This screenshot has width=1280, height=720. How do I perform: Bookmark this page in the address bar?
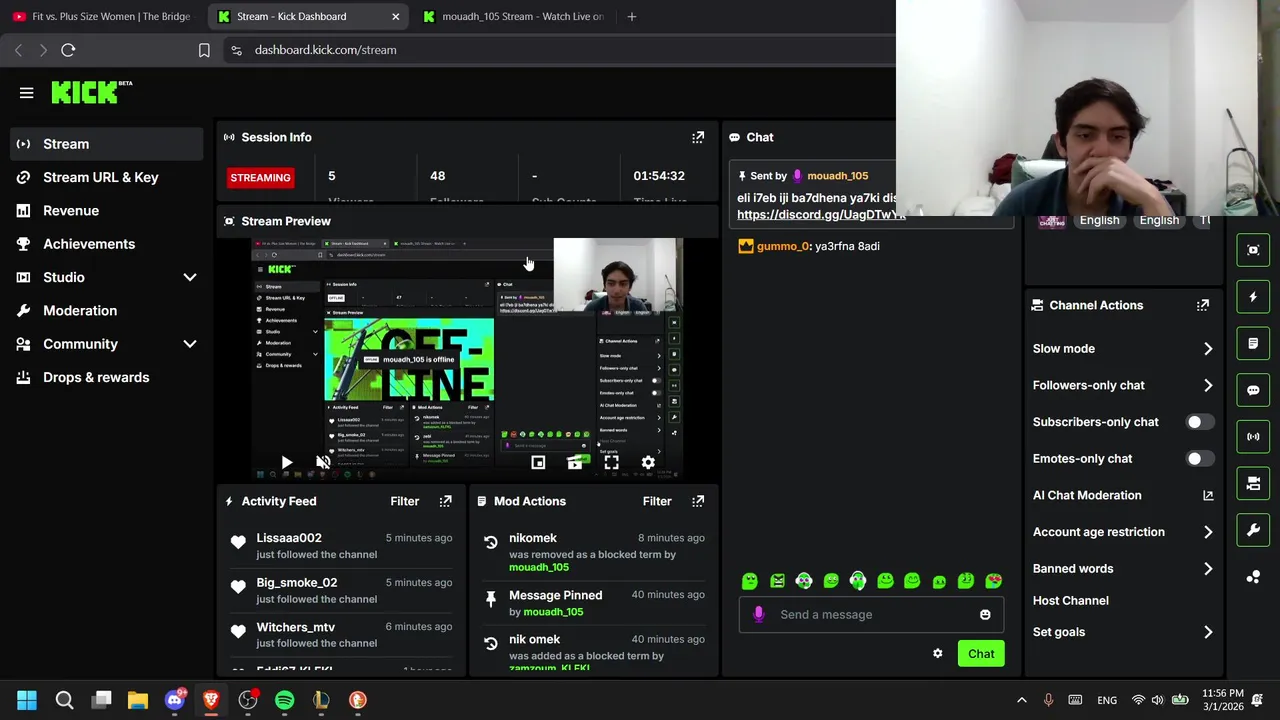(204, 50)
